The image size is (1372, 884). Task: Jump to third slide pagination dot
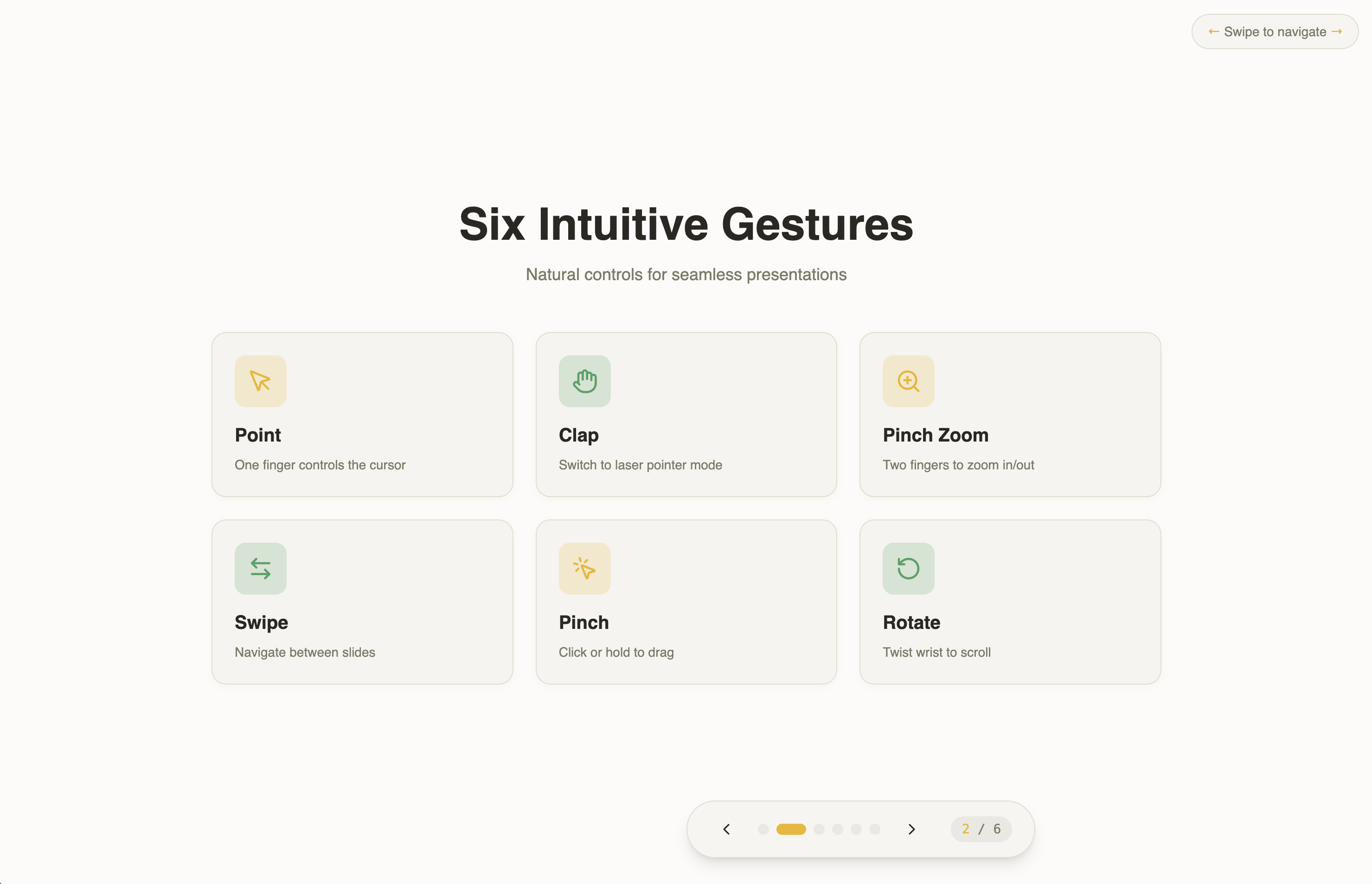pyautogui.click(x=819, y=829)
